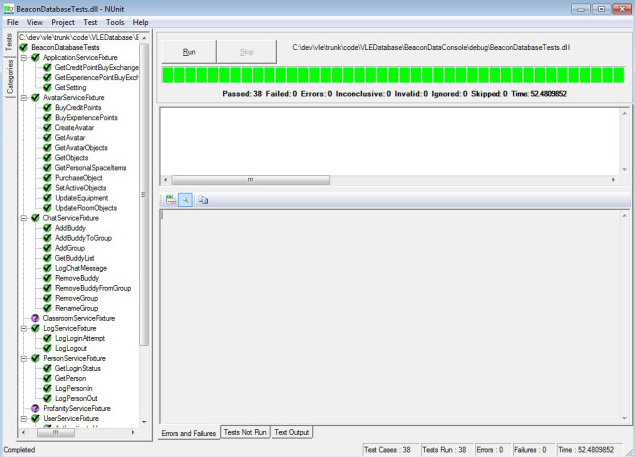Click the copy toolbar icon
635x457 pixels.
(203, 200)
